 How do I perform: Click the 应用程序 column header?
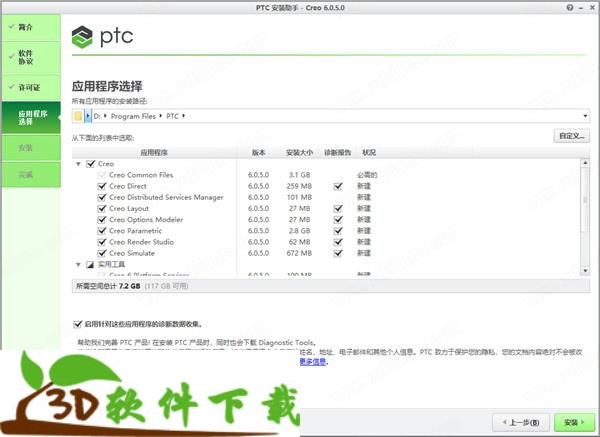click(154, 152)
